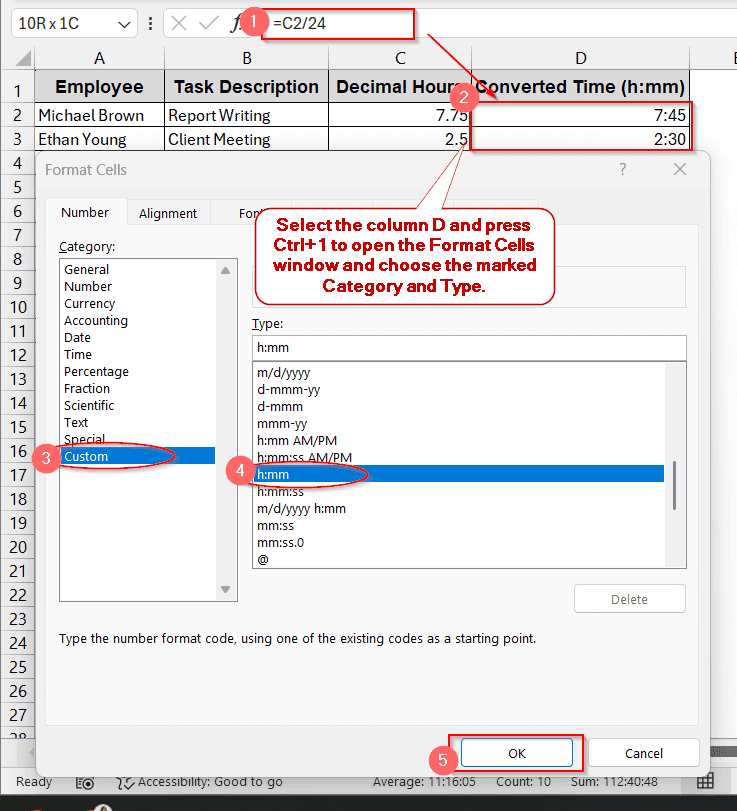Click the Name Box showing 10R x 1C
This screenshot has height=811, width=737.
(75, 23)
